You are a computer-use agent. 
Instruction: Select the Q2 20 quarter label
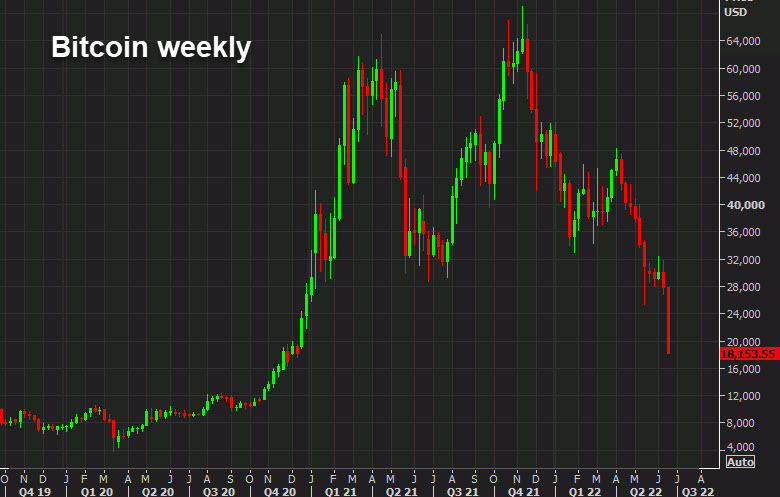[x=158, y=492]
